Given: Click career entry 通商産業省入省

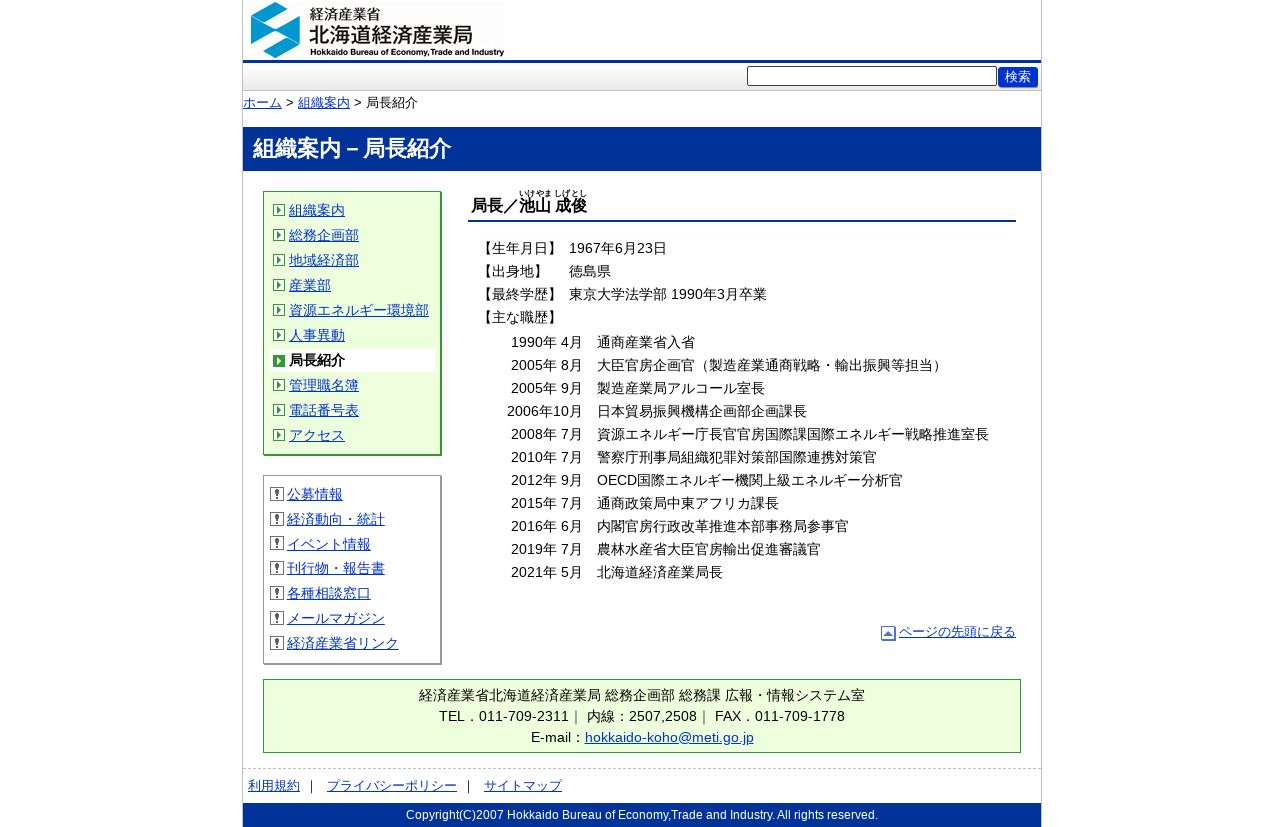Looking at the screenshot, I should (x=646, y=342).
